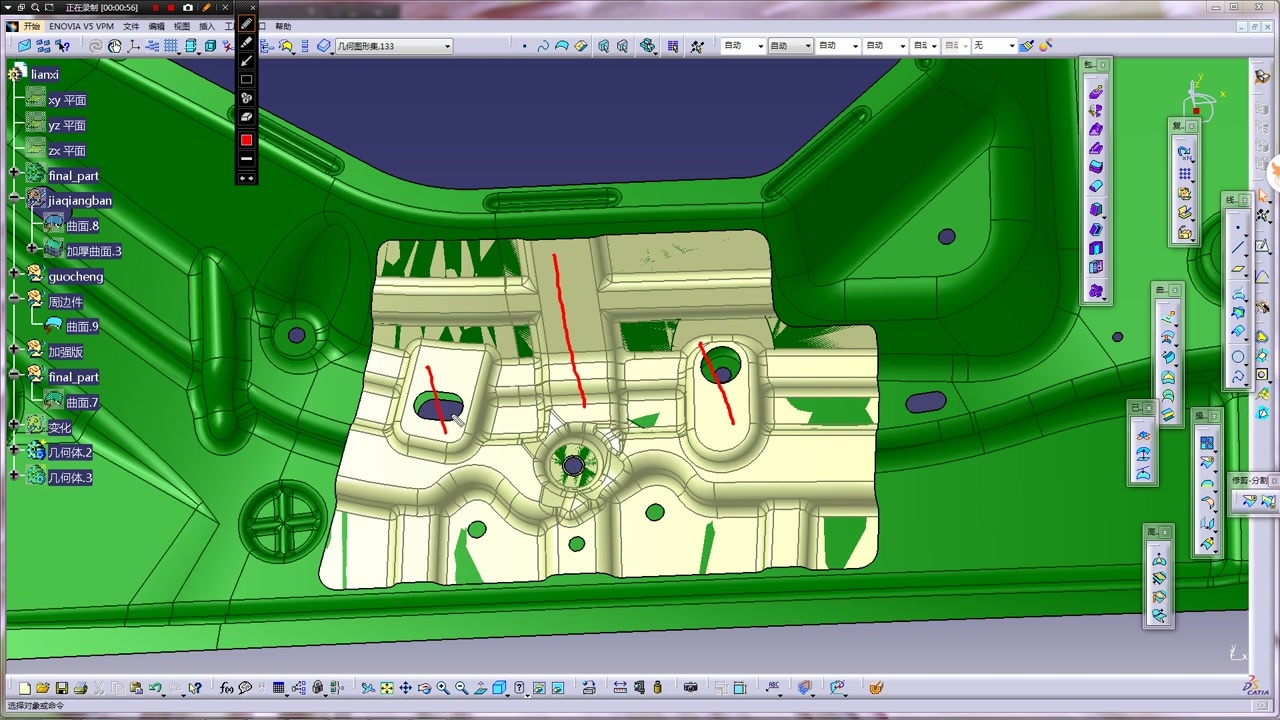Viewport: 1280px width, 720px height.
Task: Select the 加强版 tree item
Action: pyautogui.click(x=66, y=351)
